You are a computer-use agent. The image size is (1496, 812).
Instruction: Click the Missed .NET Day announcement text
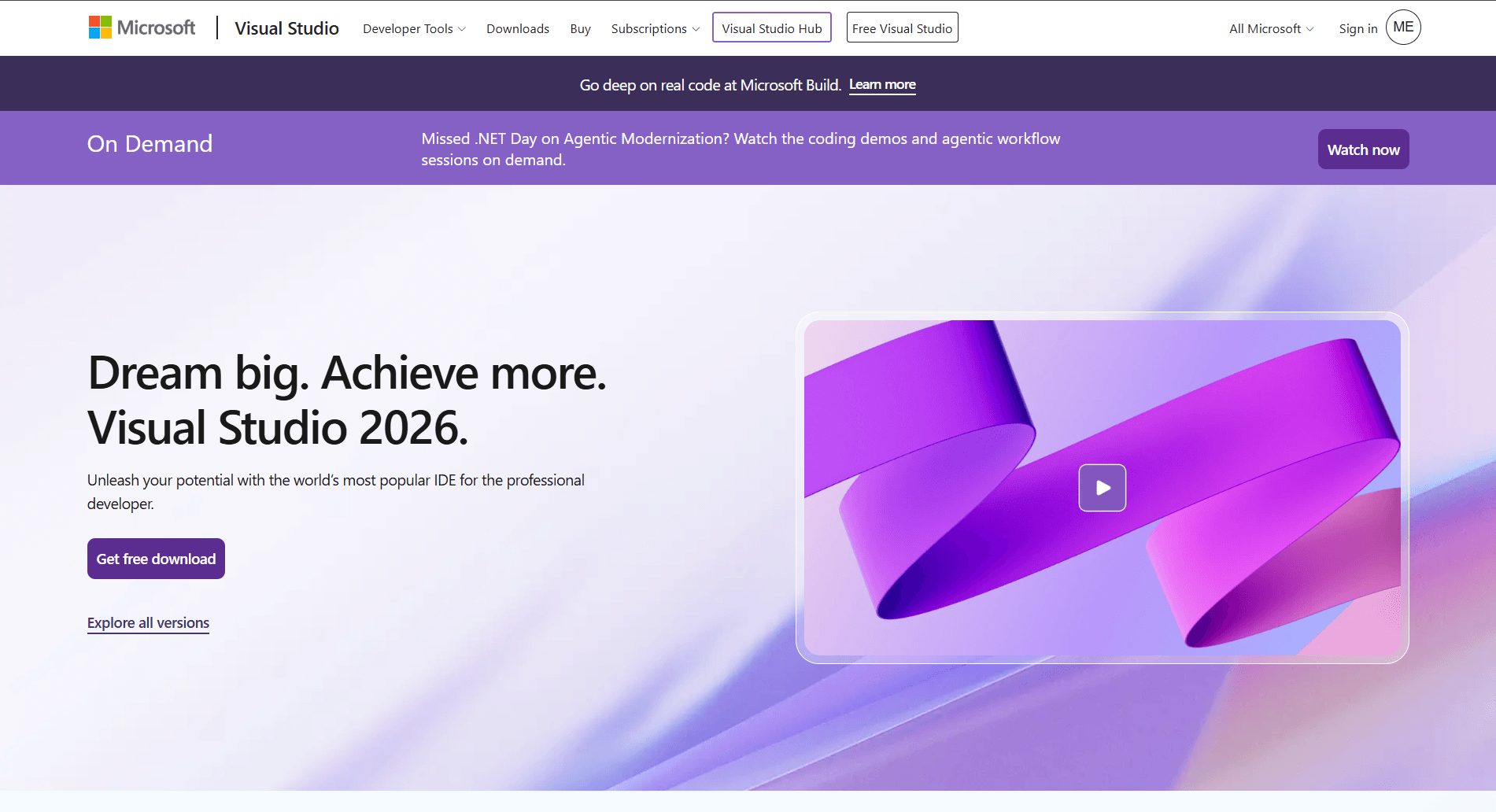(741, 149)
